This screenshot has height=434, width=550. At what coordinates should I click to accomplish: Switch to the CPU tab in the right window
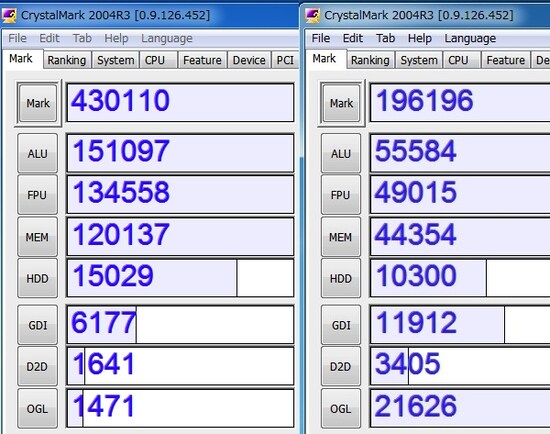pyautogui.click(x=462, y=60)
